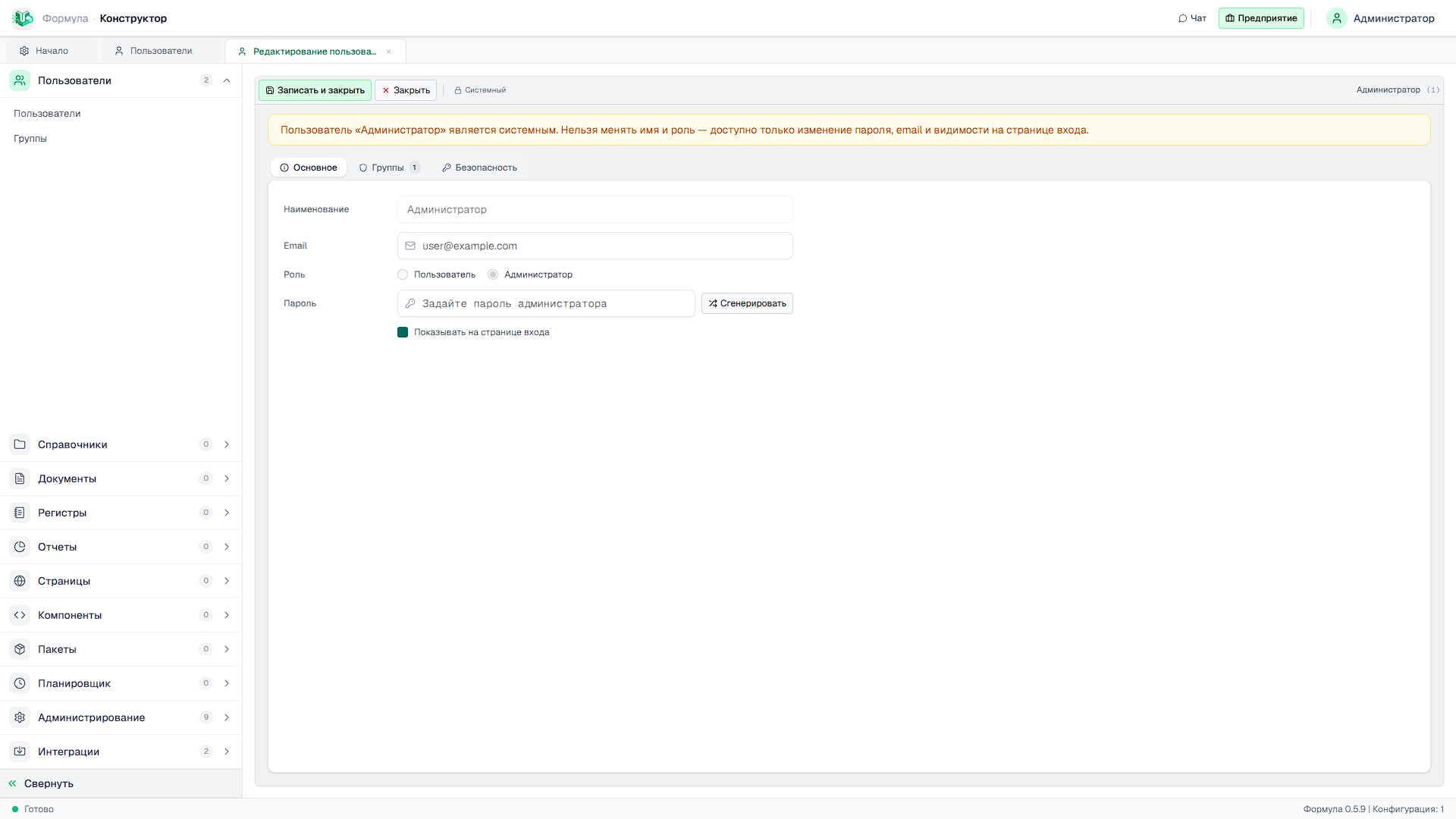Screen dimensions: 1456x819
Task: Select the Основное form tab
Action: point(309,168)
